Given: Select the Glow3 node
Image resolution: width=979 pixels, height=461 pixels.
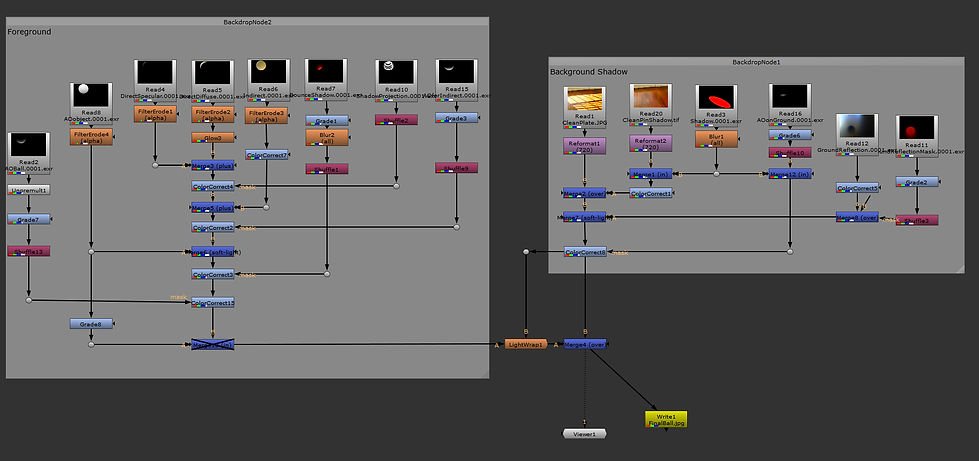Looking at the screenshot, I should pyautogui.click(x=212, y=137).
